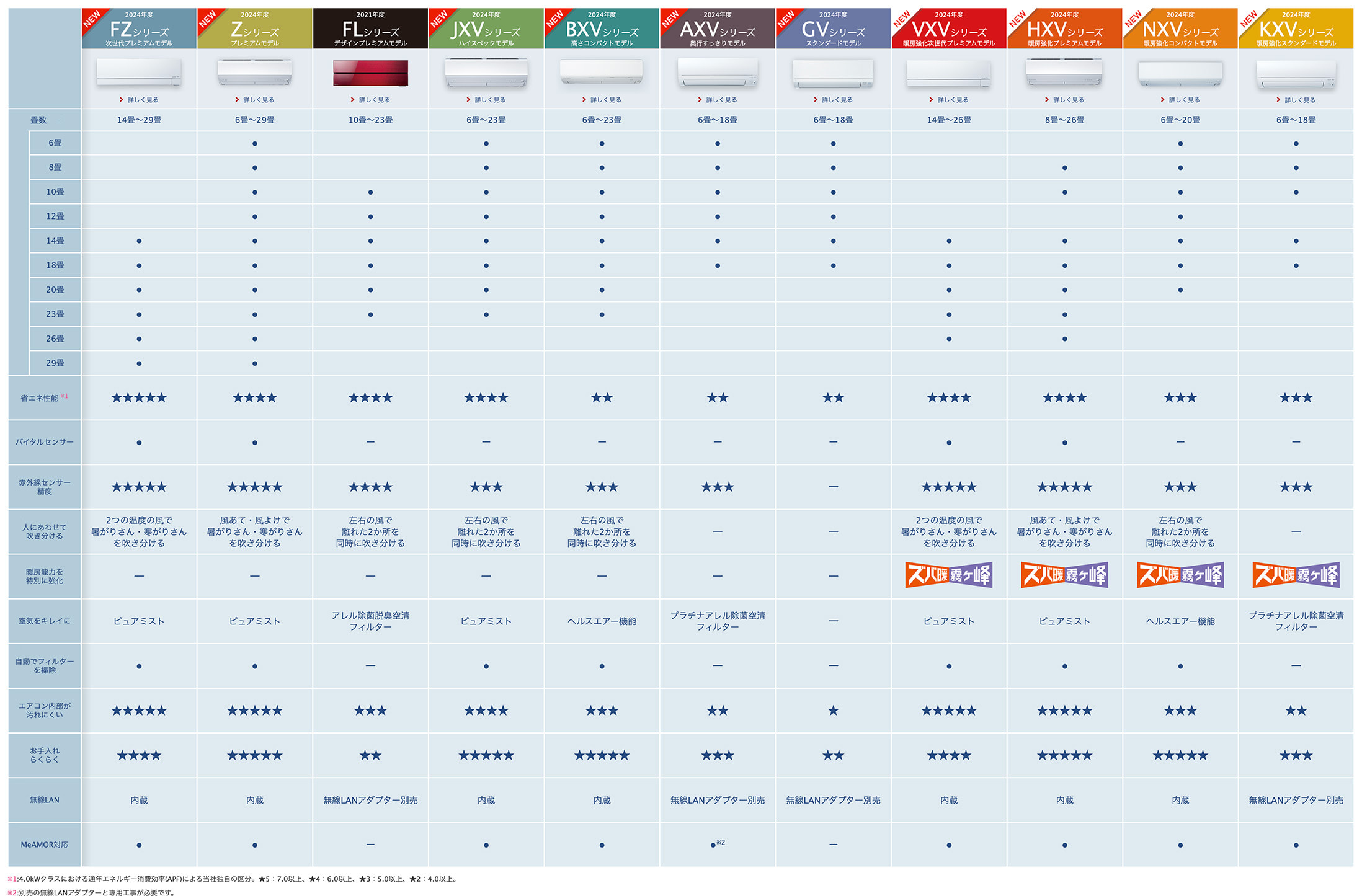Click the NEW badge on HXV series
Viewport: 1362px width, 896px height.
[x=1017, y=19]
